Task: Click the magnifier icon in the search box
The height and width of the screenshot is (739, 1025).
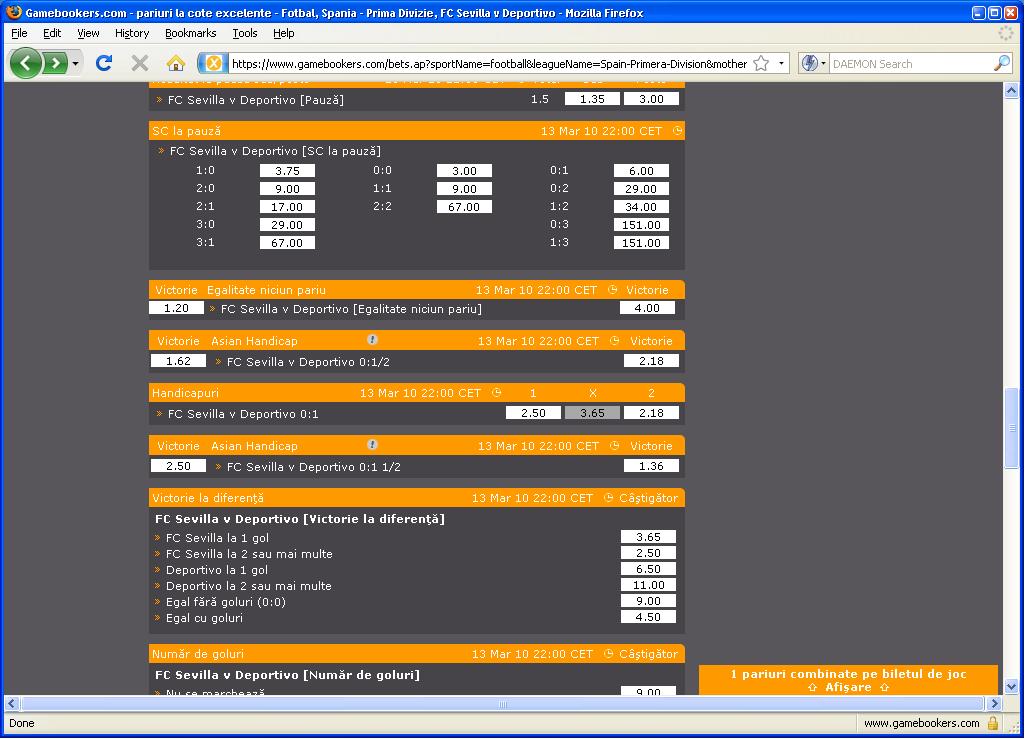Action: tap(1001, 63)
